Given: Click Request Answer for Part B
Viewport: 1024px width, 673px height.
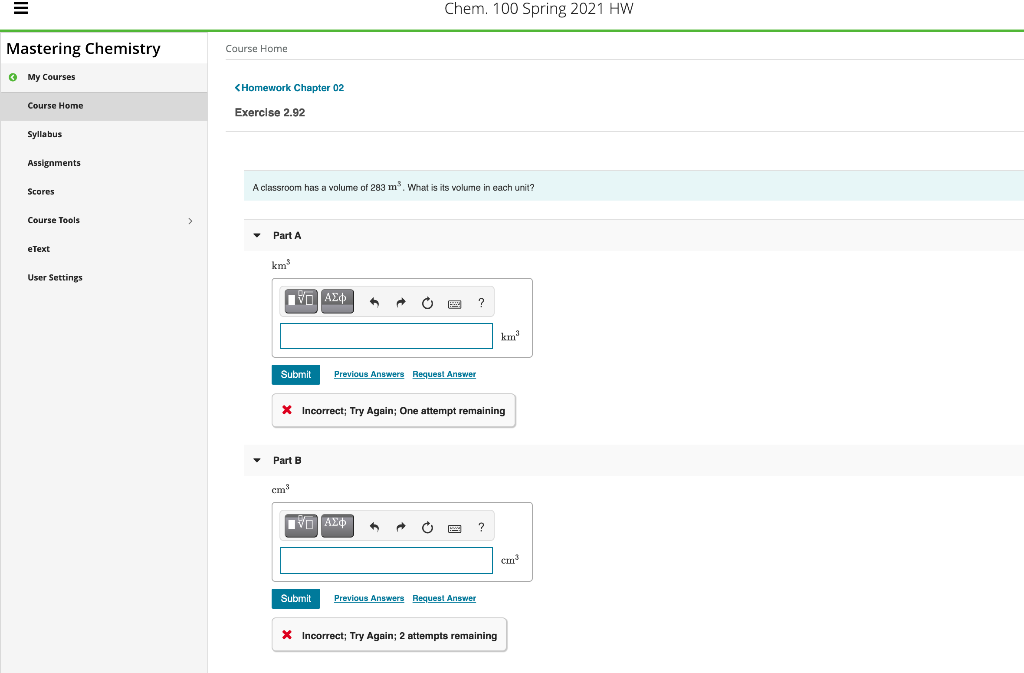Looking at the screenshot, I should [x=444, y=598].
